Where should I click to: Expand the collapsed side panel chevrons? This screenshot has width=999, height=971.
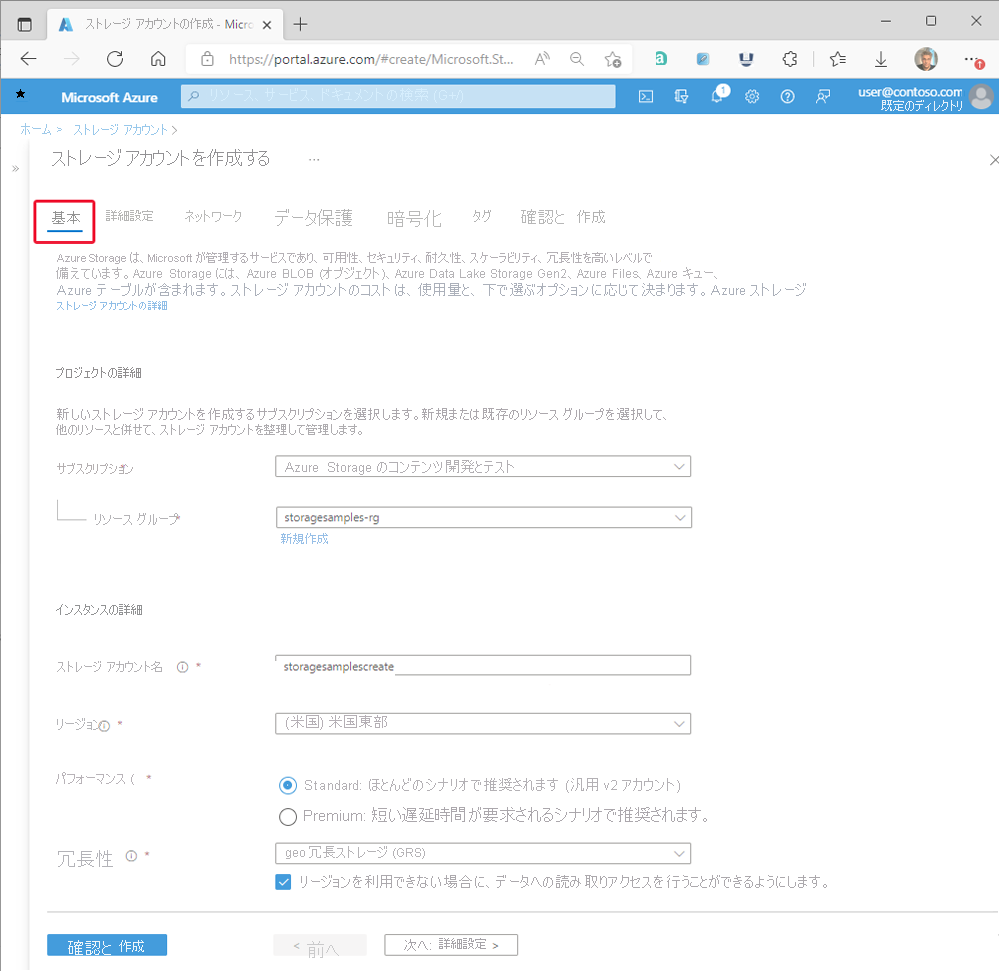pyautogui.click(x=15, y=169)
